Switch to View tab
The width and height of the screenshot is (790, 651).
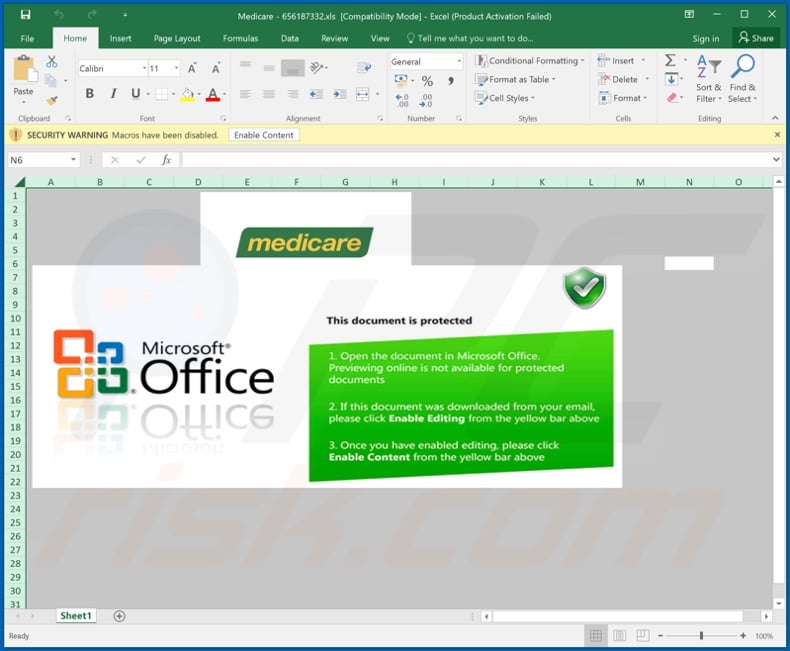pos(380,38)
